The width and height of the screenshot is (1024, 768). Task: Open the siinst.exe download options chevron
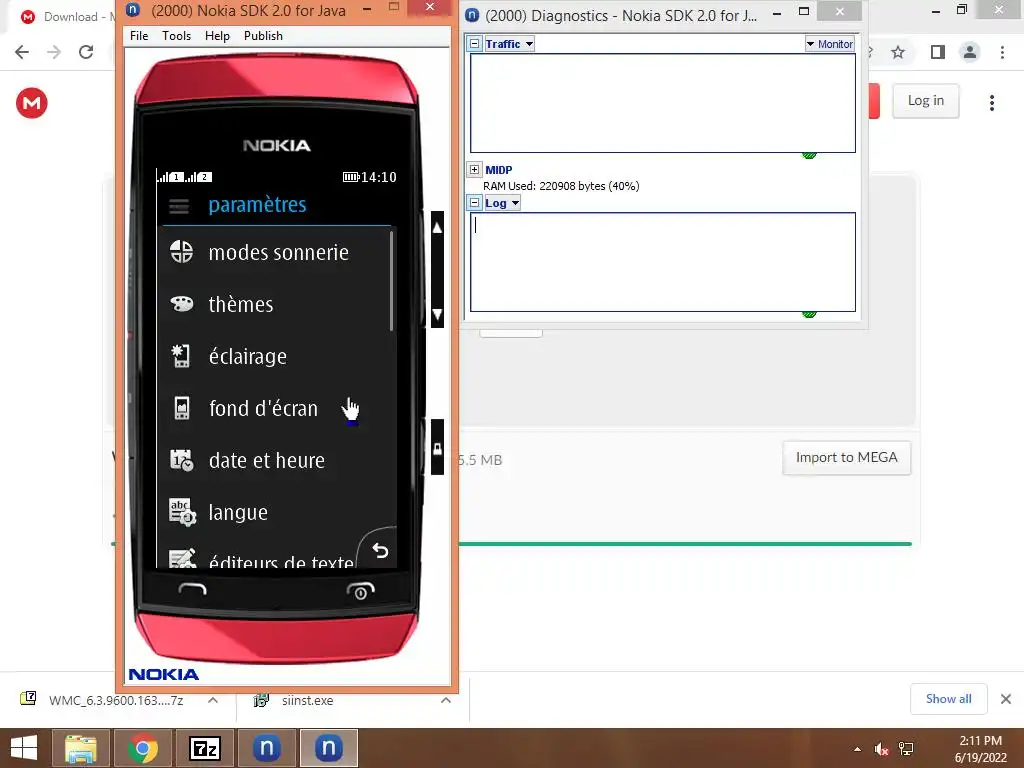[446, 700]
